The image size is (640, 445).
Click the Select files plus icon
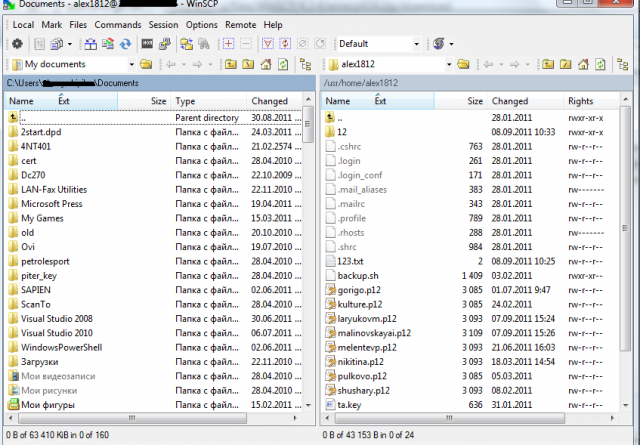pyautogui.click(x=229, y=44)
